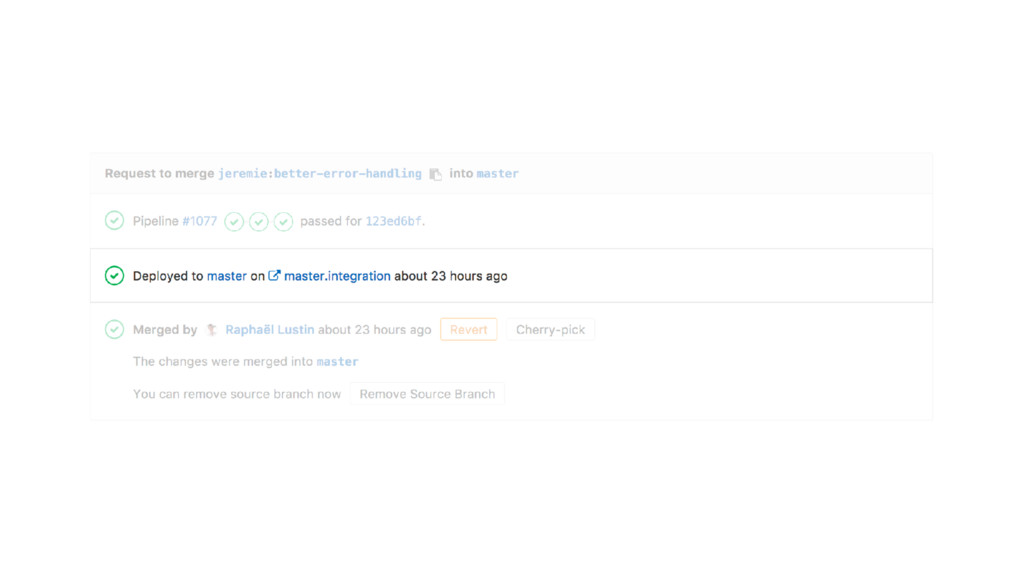Open master environment link in Deployed row
The height and width of the screenshot is (576, 1024).
227,276
